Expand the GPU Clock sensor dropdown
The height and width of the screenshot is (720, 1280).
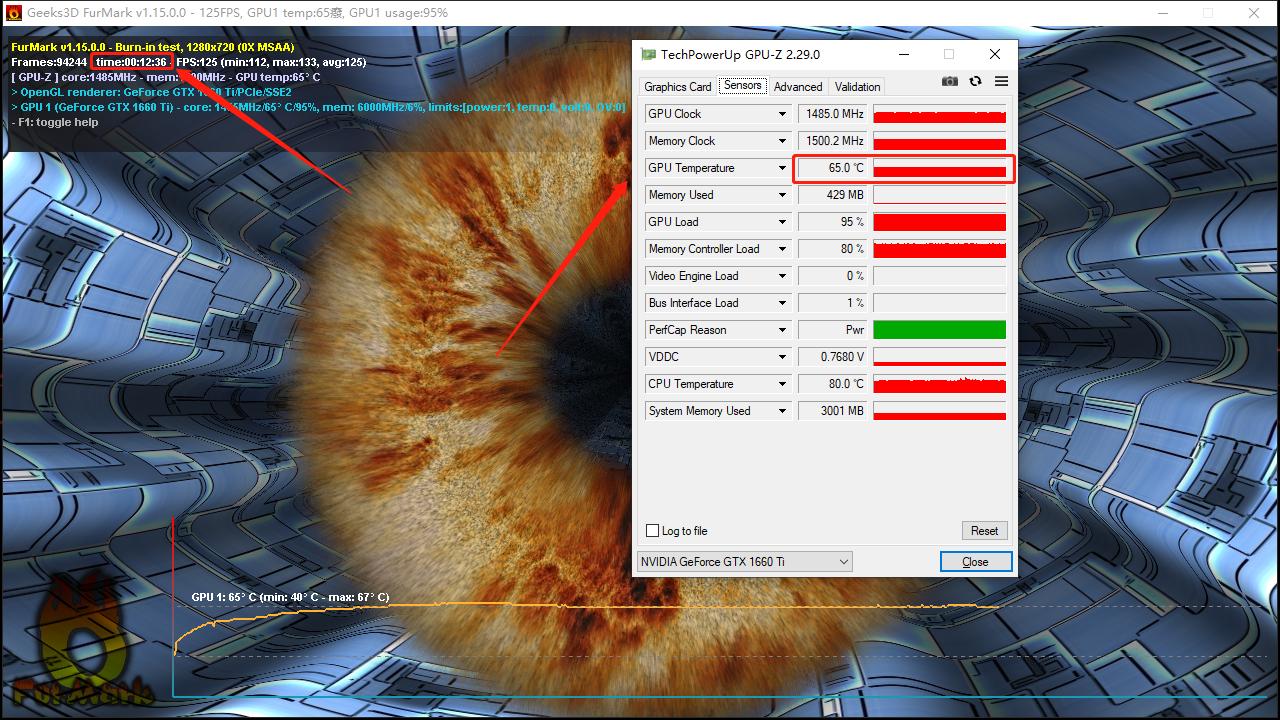782,114
